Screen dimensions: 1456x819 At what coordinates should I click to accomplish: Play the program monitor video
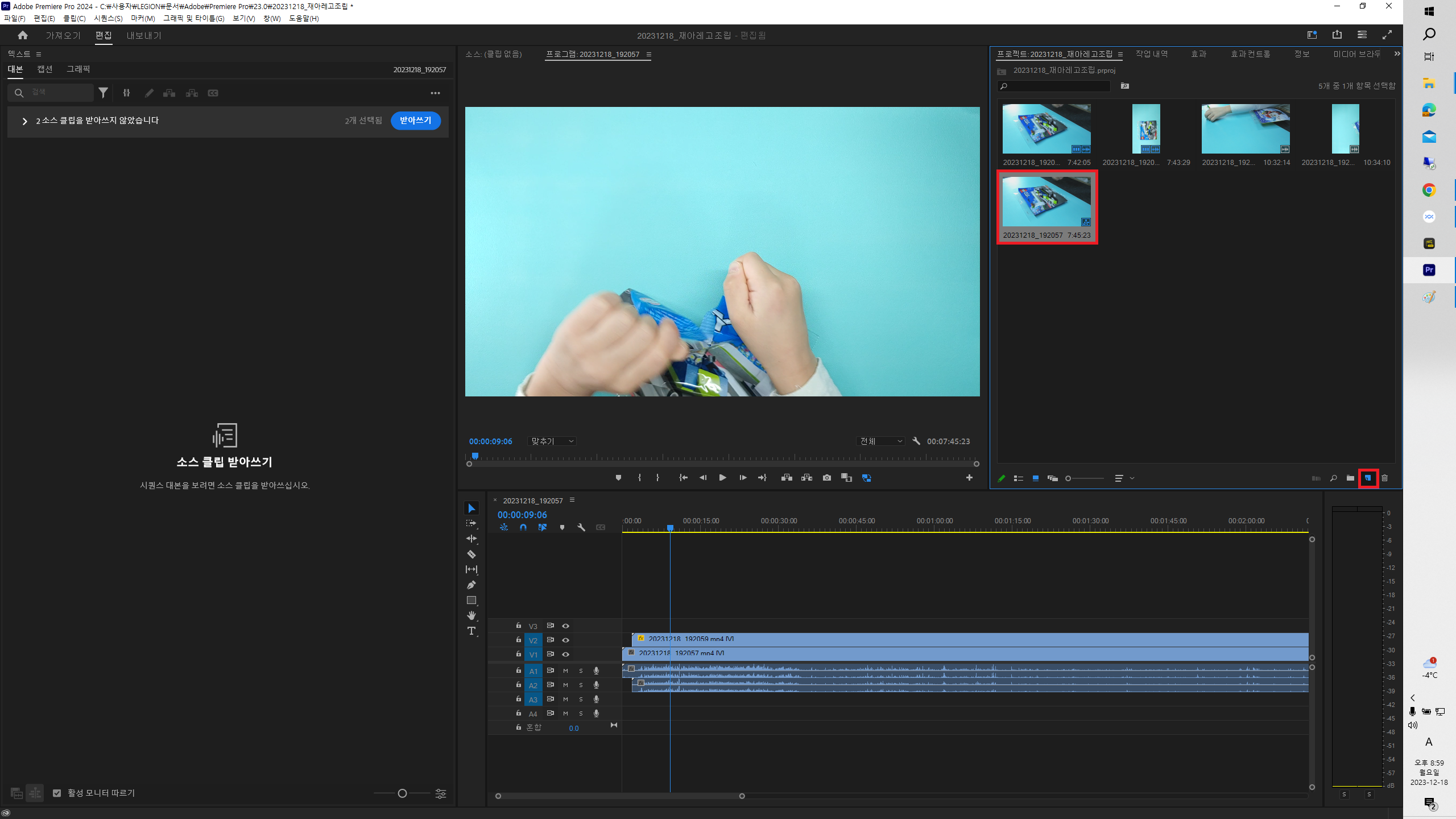(x=722, y=478)
